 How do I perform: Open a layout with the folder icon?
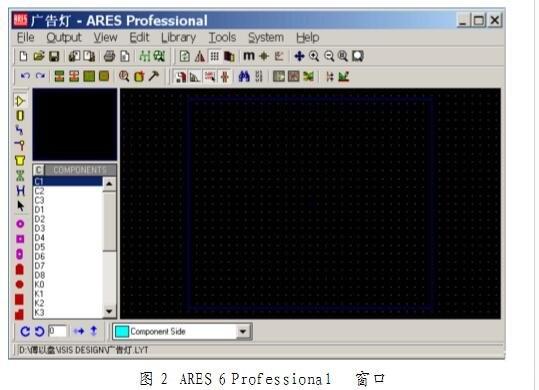click(39, 56)
